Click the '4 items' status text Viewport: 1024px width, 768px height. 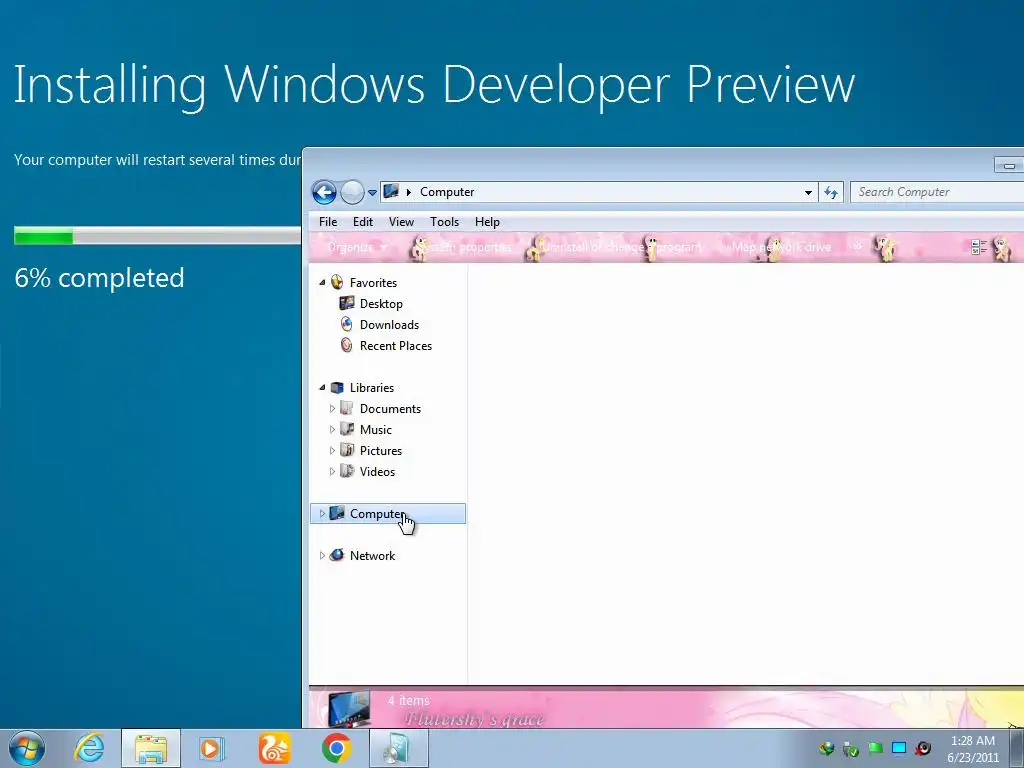click(408, 701)
